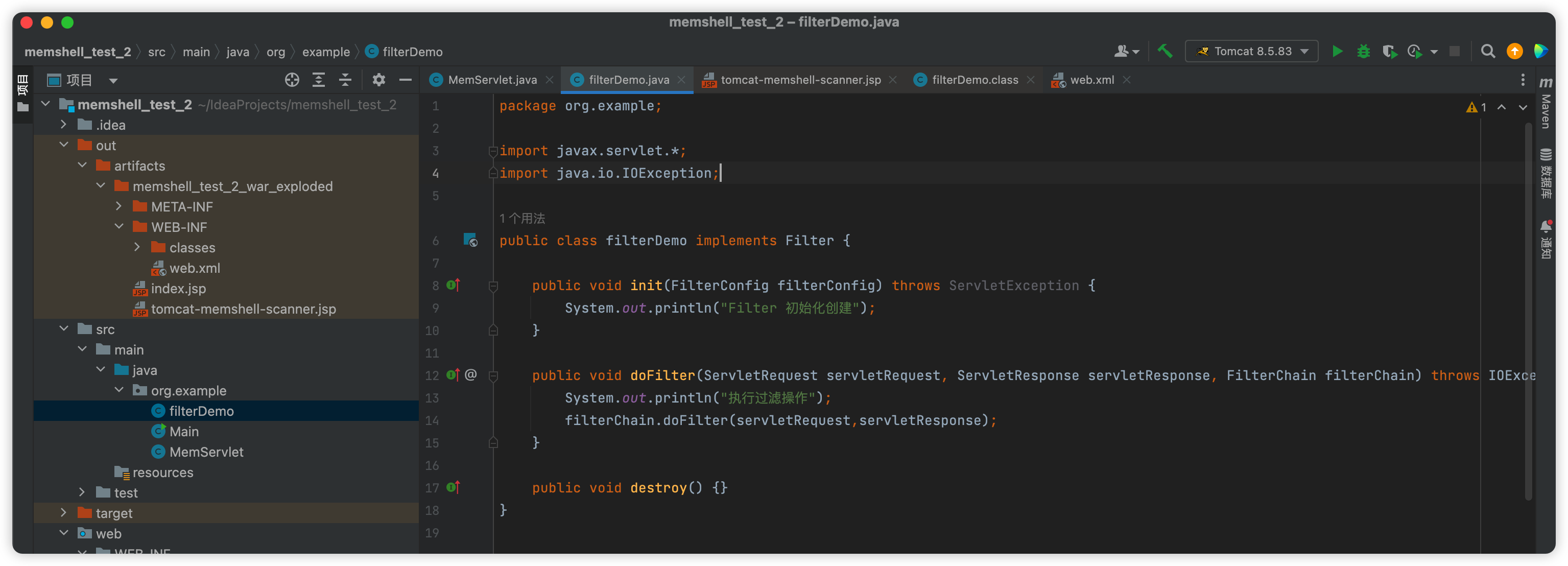
Task: Select the resources folder in project tree
Action: tap(162, 473)
